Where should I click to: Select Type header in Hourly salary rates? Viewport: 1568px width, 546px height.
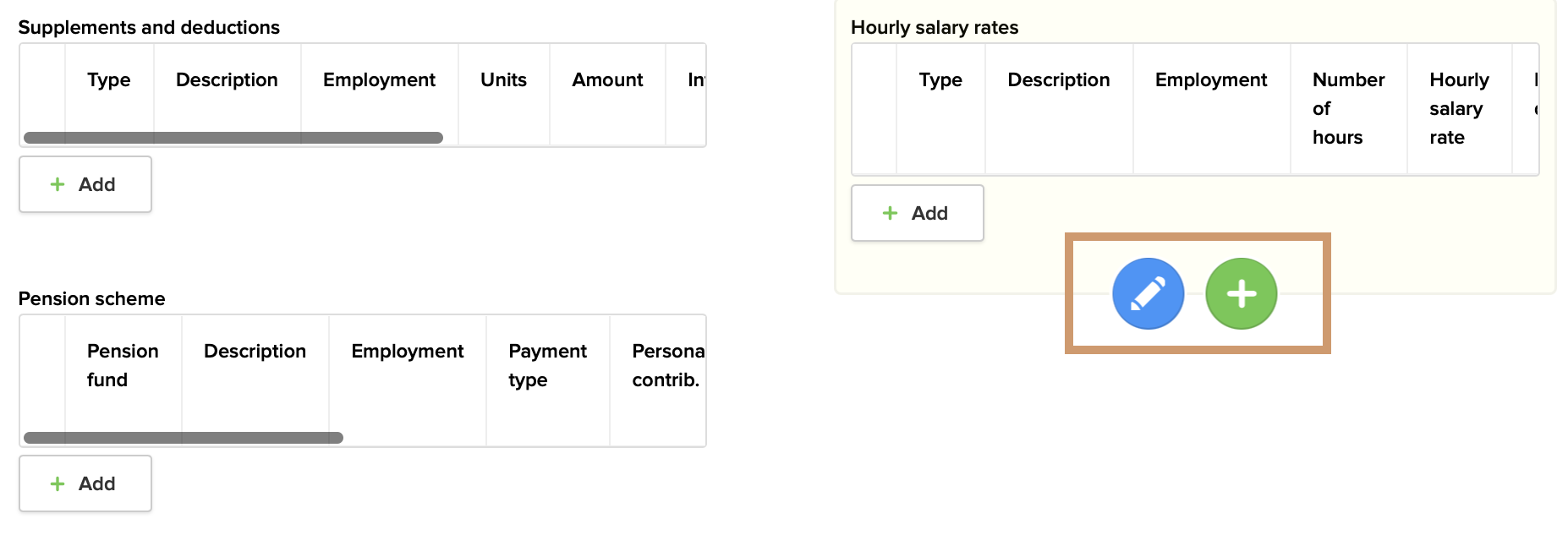(940, 79)
